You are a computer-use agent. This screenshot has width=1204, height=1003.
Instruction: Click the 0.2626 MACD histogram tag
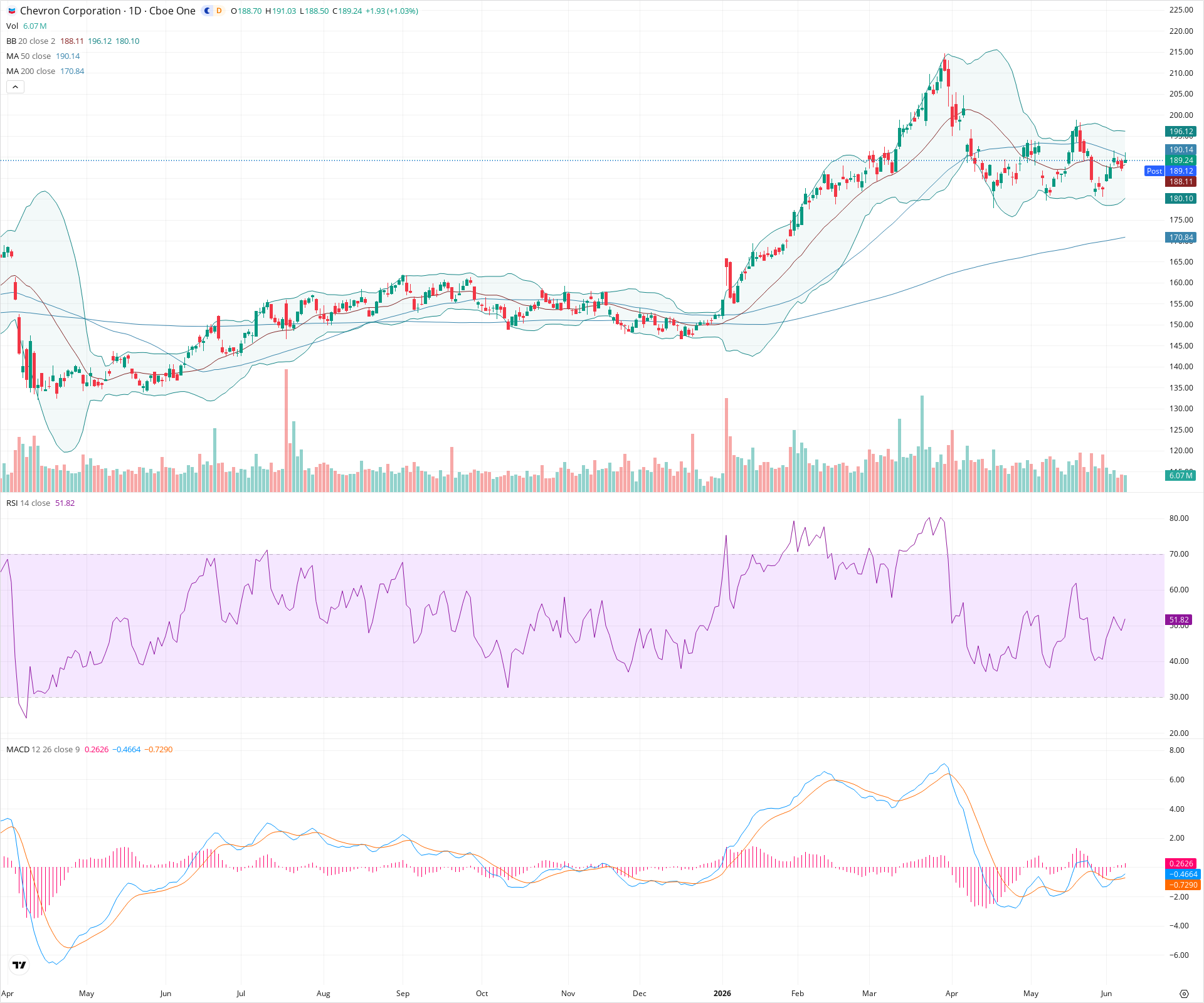[1181, 863]
